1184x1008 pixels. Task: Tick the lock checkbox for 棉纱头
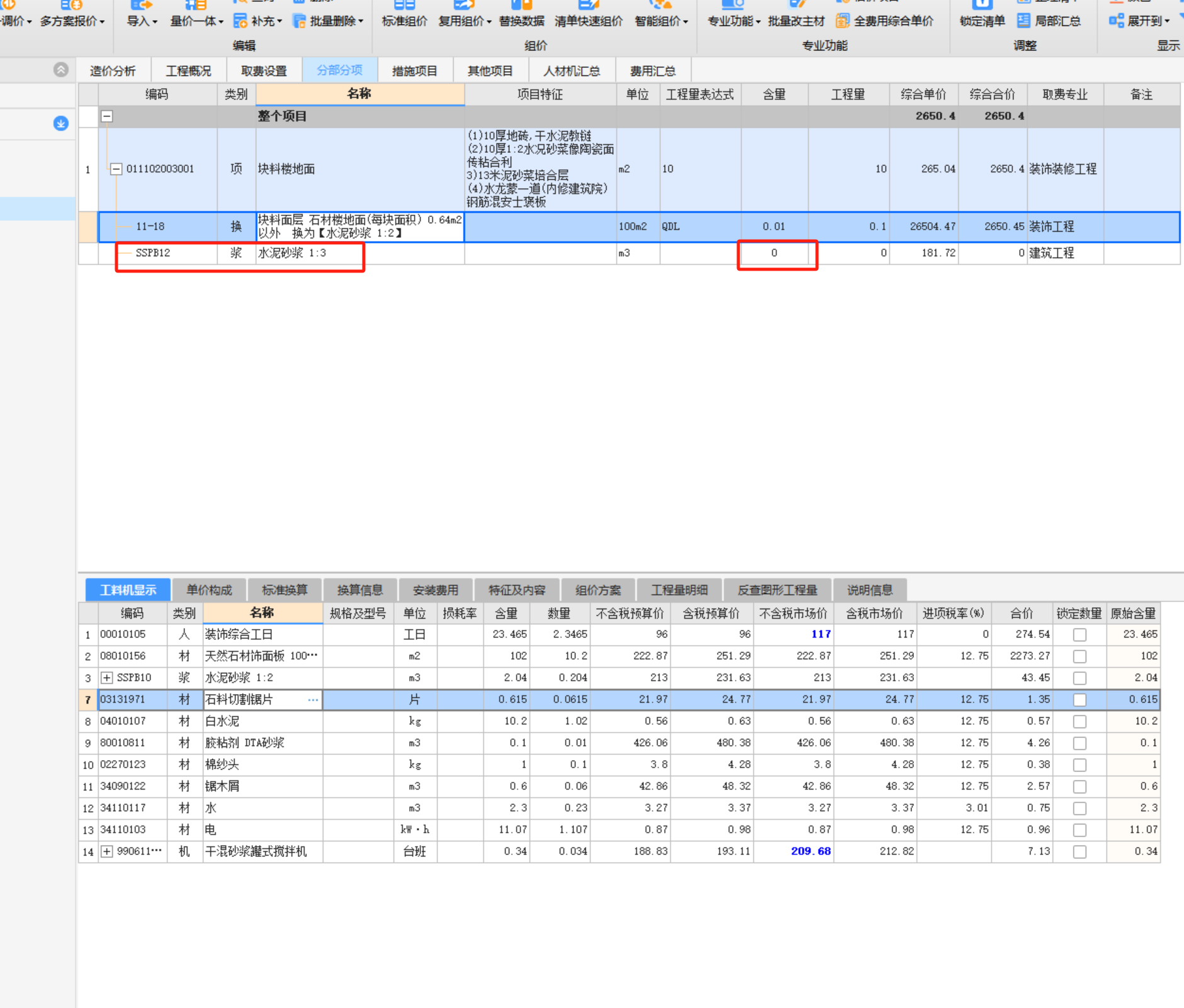(x=1080, y=765)
